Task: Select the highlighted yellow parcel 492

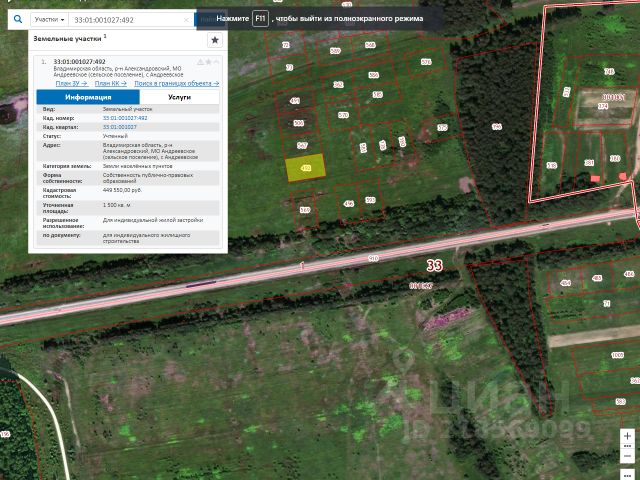Action: point(305,168)
